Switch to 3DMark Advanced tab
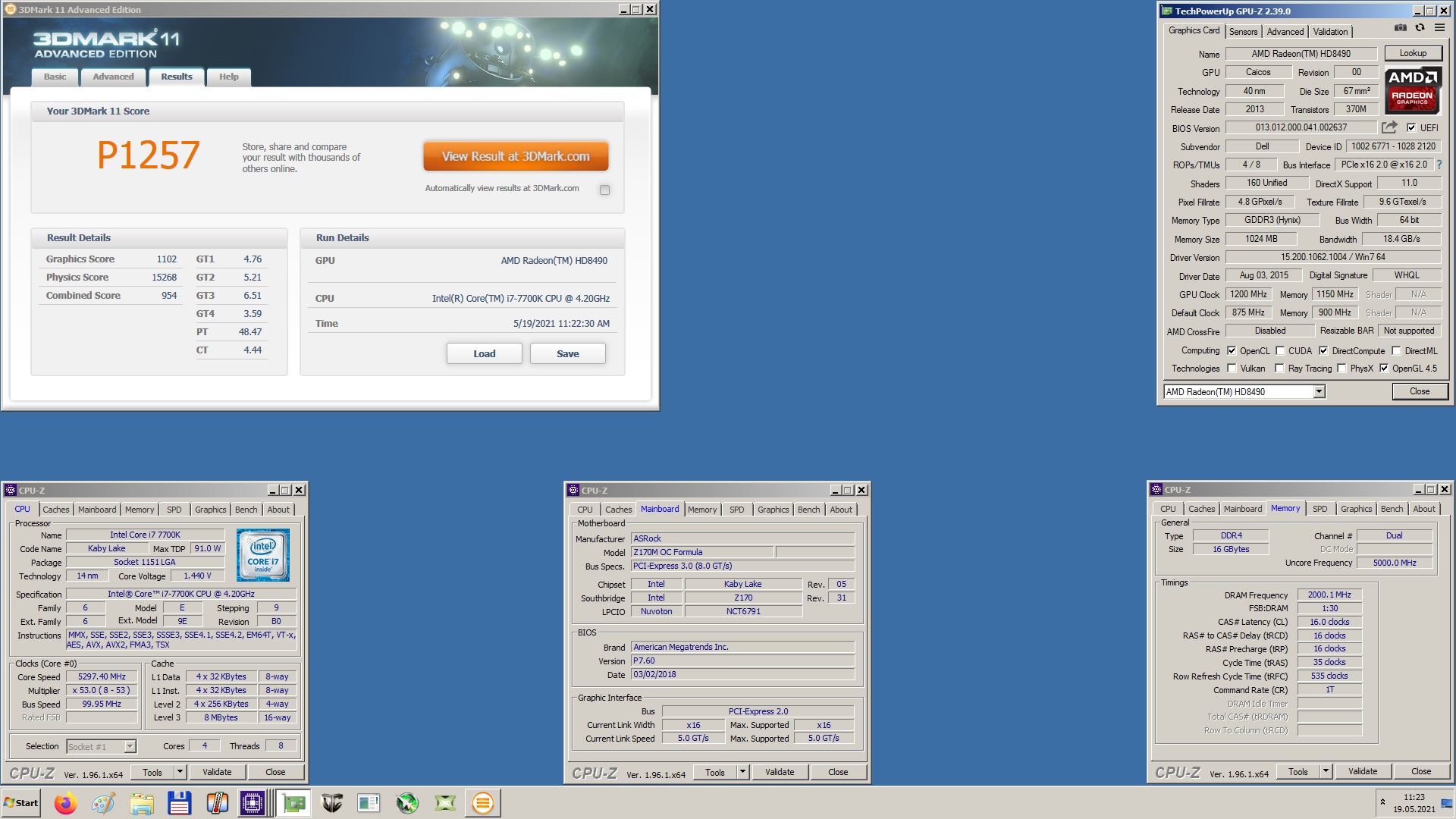Viewport: 1456px width, 819px height. pos(113,77)
